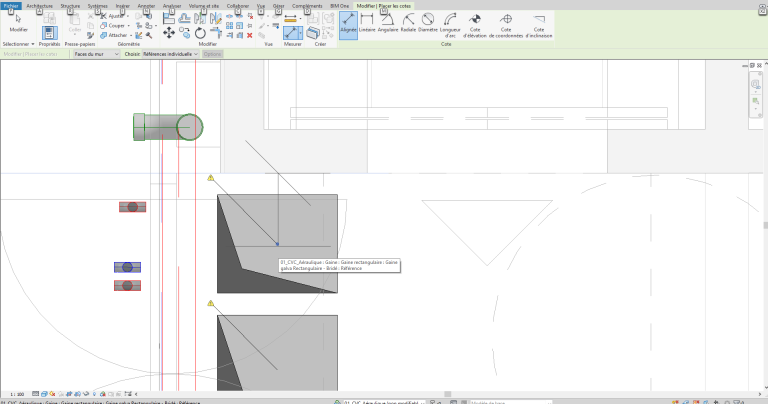Click the Modifier selection button
Viewport: 768px width, 404px height.
[x=18, y=23]
